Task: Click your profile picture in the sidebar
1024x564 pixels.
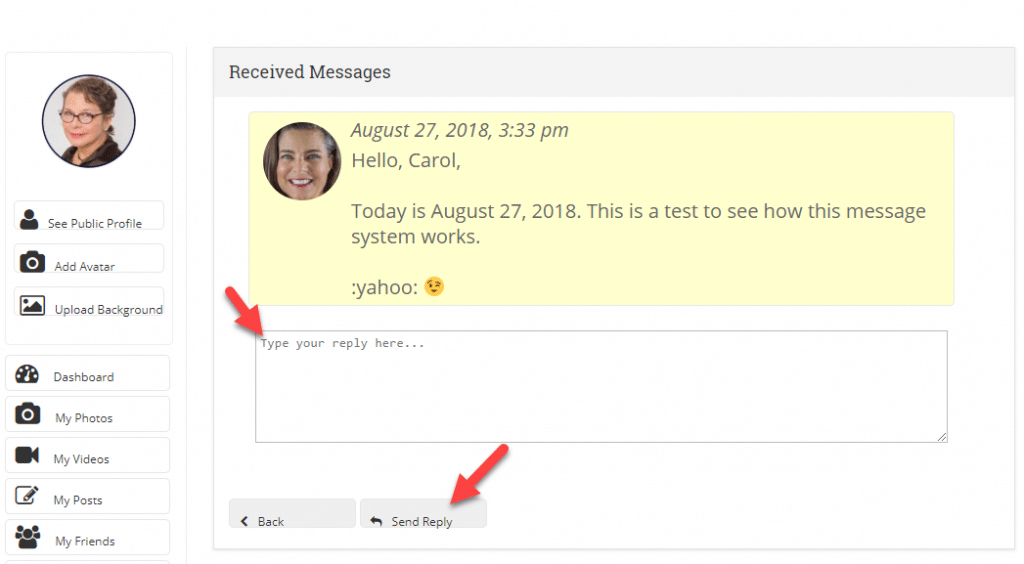Action: [89, 121]
